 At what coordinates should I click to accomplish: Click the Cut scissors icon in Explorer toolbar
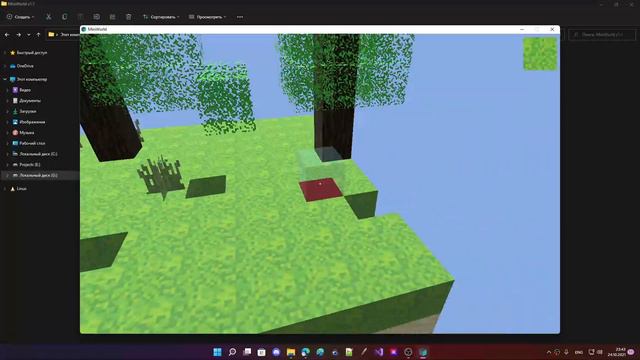49,17
